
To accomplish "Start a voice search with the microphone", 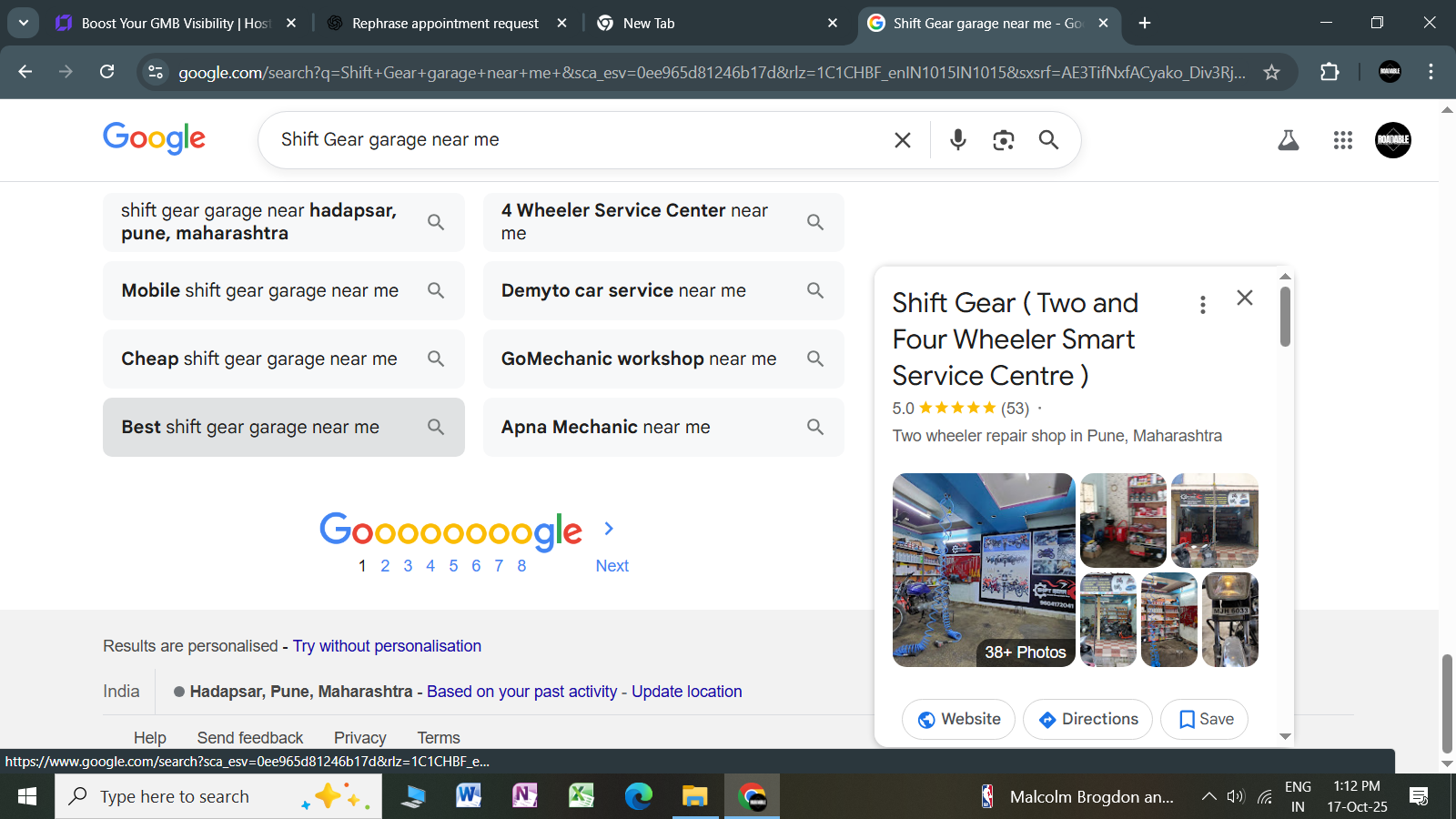I will [x=957, y=140].
